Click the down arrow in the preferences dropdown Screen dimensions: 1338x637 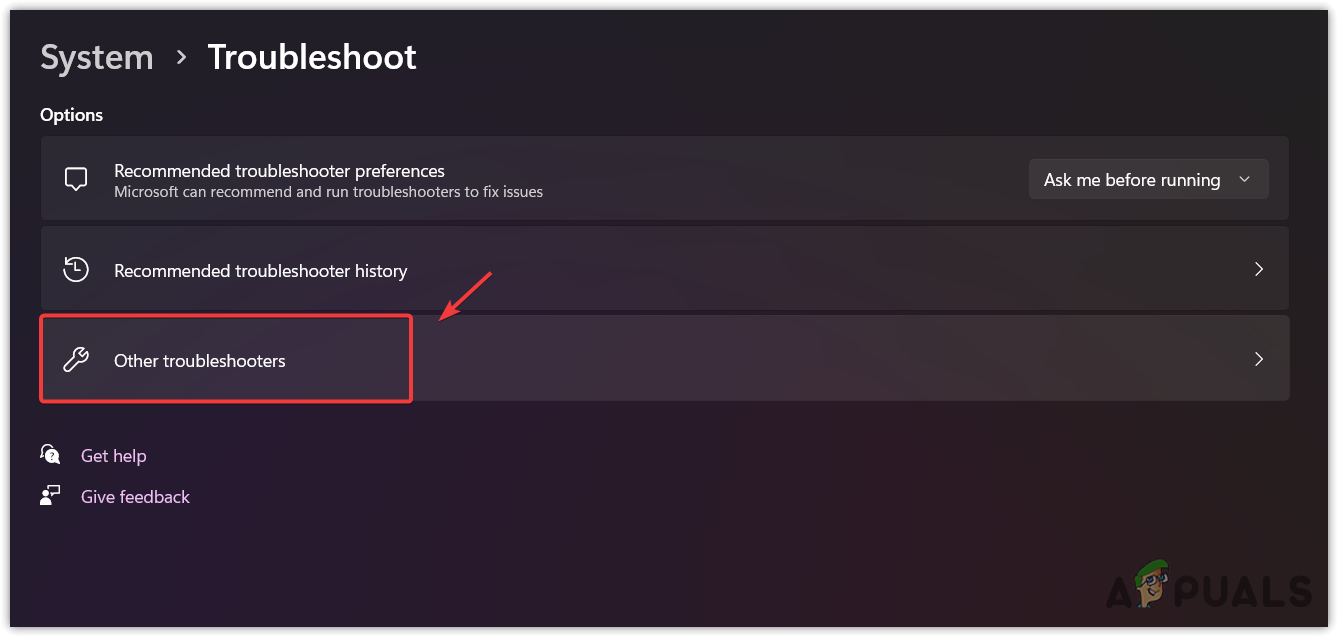coord(1244,180)
